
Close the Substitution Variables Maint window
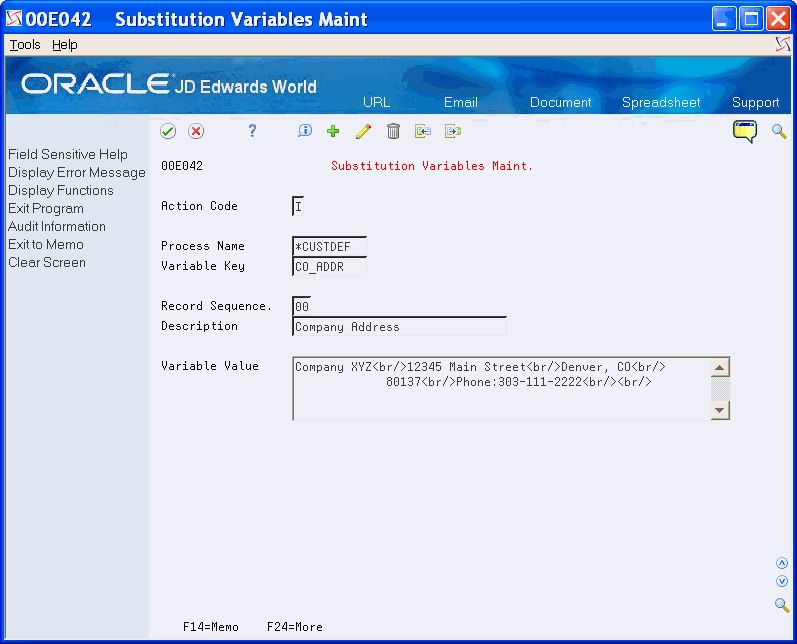coord(778,19)
